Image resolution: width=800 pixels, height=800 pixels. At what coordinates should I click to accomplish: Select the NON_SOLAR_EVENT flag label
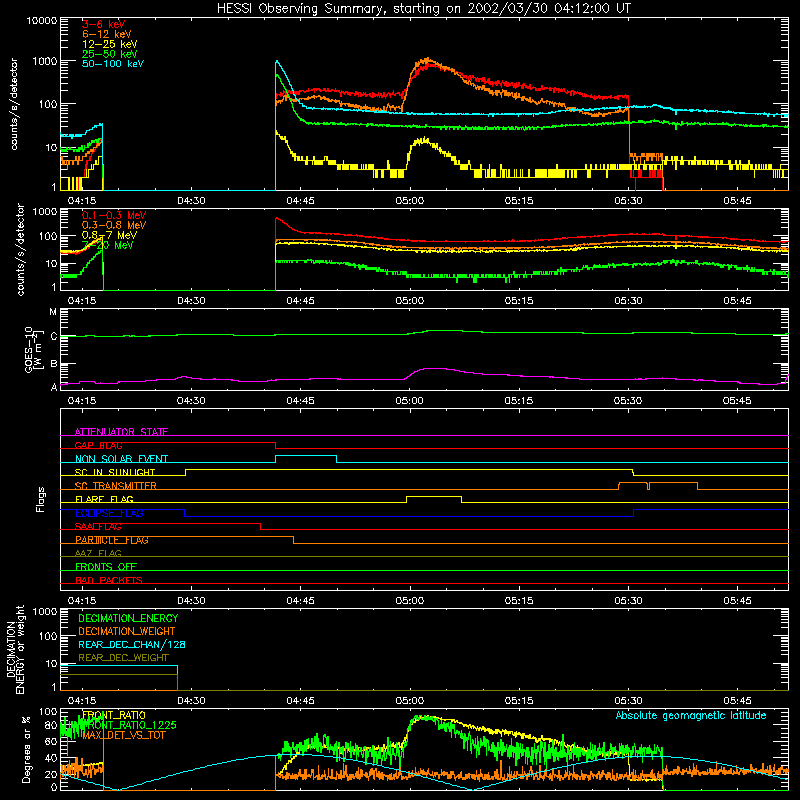click(121, 459)
